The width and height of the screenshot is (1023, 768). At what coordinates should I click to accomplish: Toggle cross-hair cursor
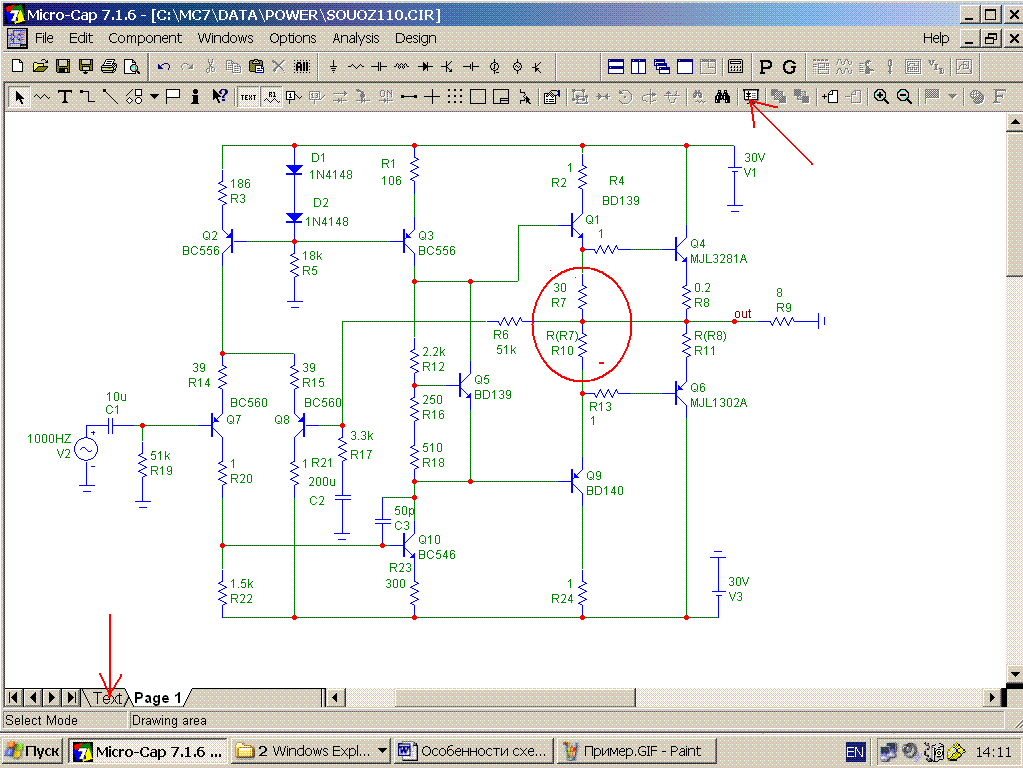click(432, 97)
